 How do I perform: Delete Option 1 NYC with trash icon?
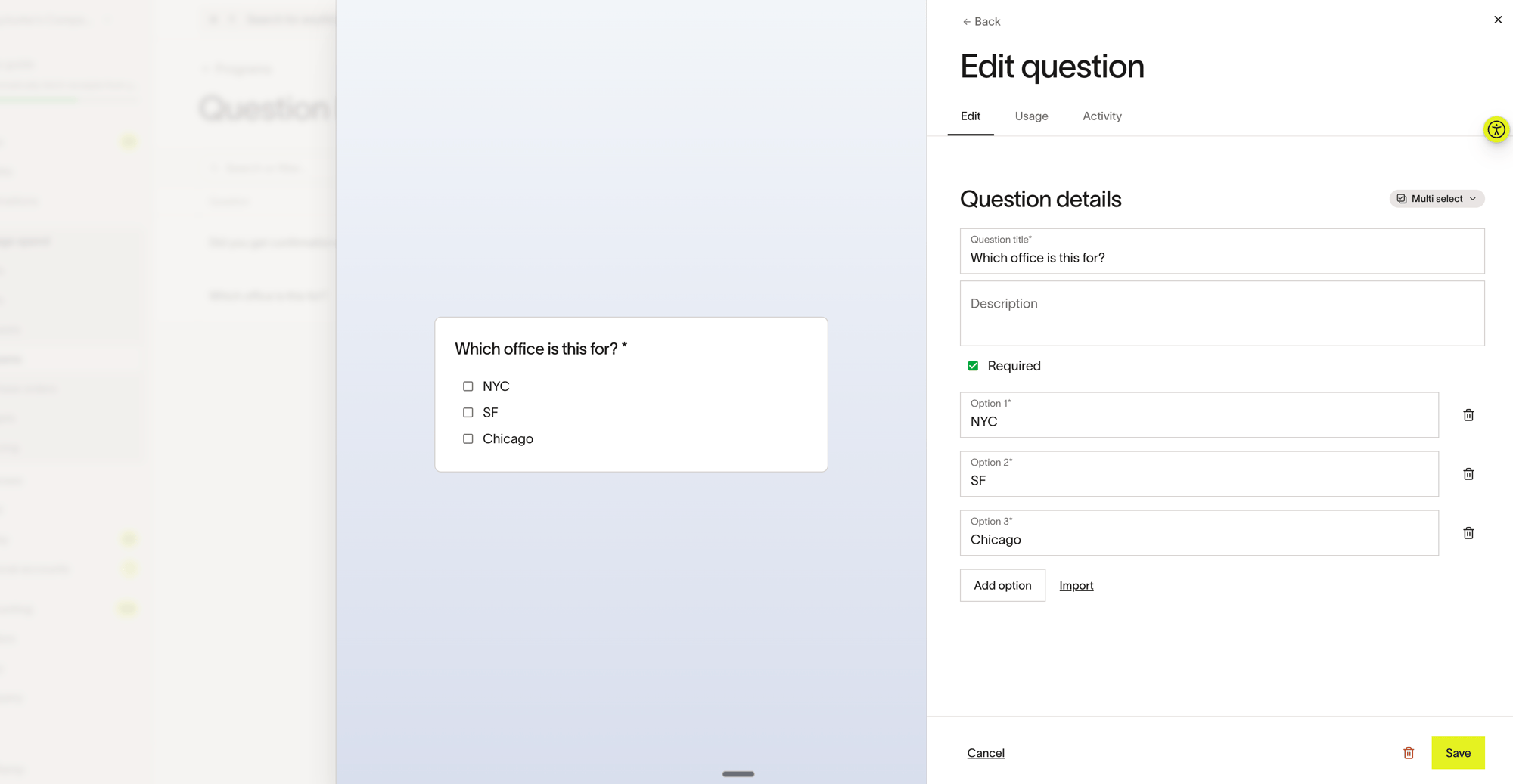(x=1468, y=415)
